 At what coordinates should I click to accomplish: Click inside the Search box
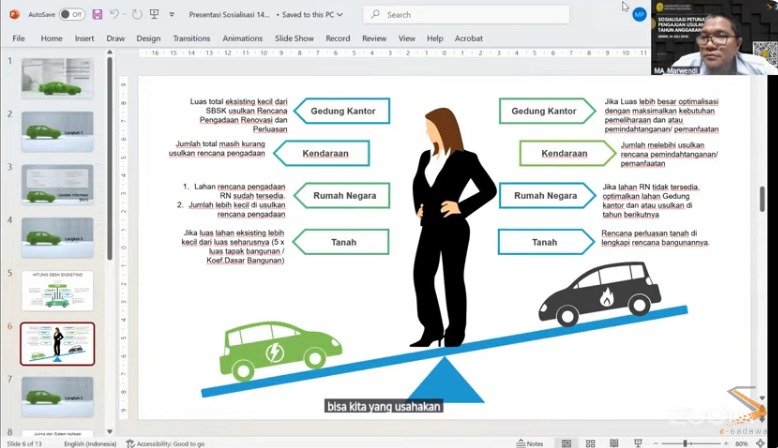click(466, 14)
